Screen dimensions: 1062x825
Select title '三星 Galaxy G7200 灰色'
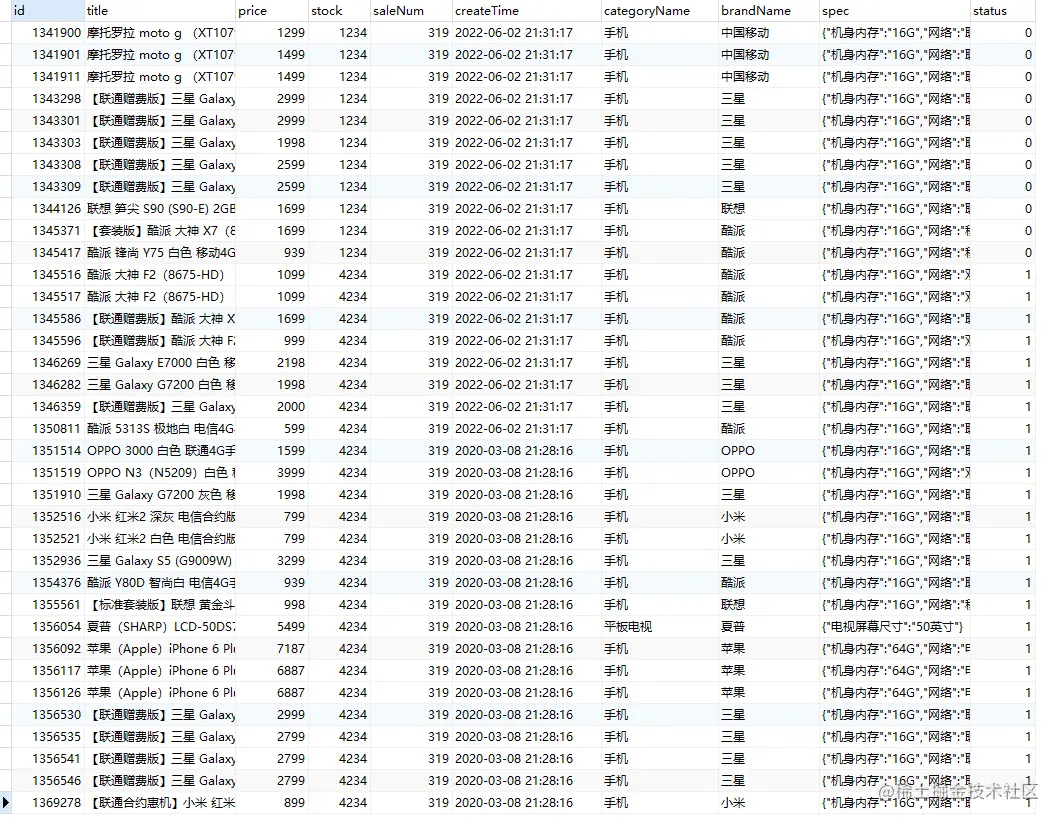(161, 495)
